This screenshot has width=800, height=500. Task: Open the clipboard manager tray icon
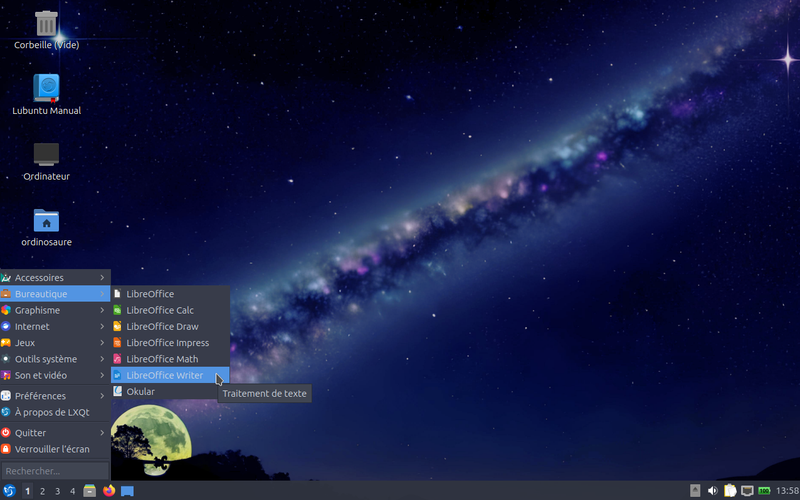(x=730, y=491)
